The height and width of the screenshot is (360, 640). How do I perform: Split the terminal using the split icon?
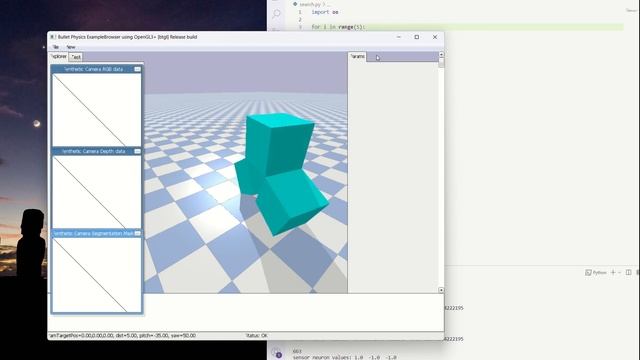[x=629, y=272]
